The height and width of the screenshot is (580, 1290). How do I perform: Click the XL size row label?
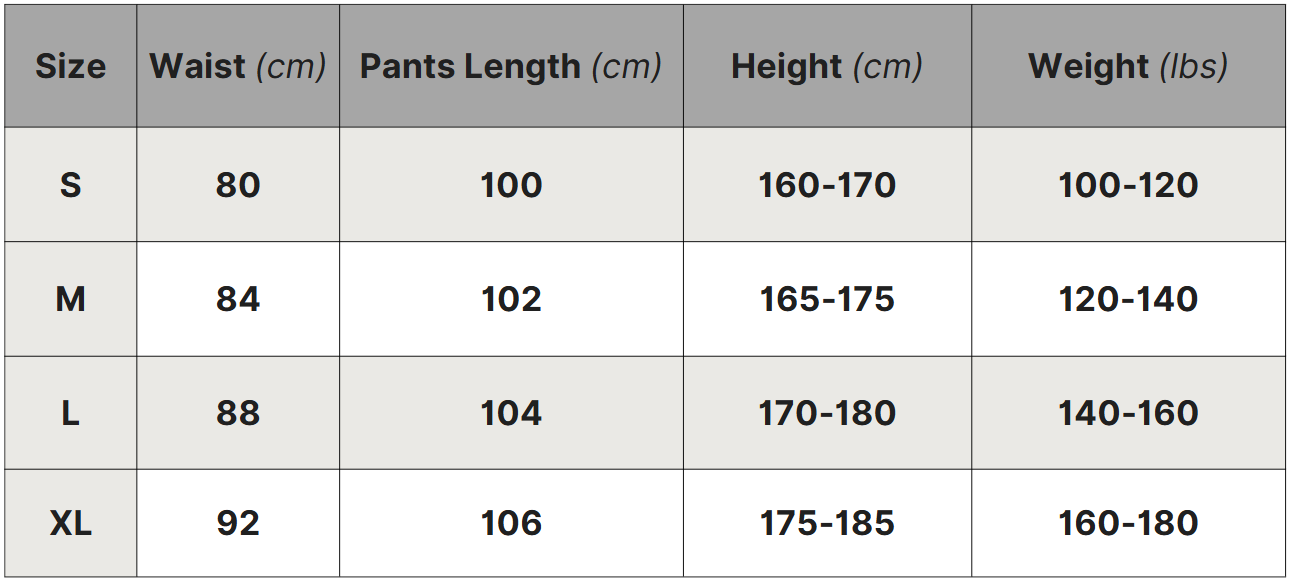click(x=70, y=523)
